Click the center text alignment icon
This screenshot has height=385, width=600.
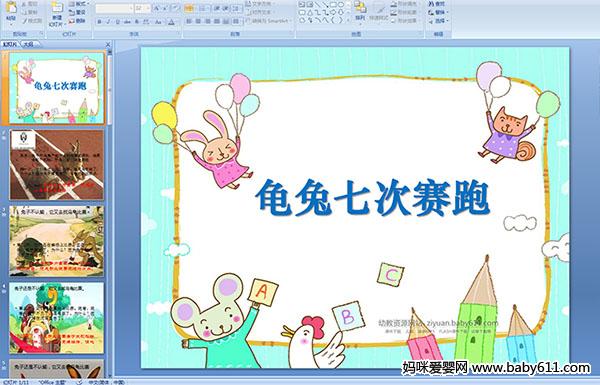click(198, 21)
